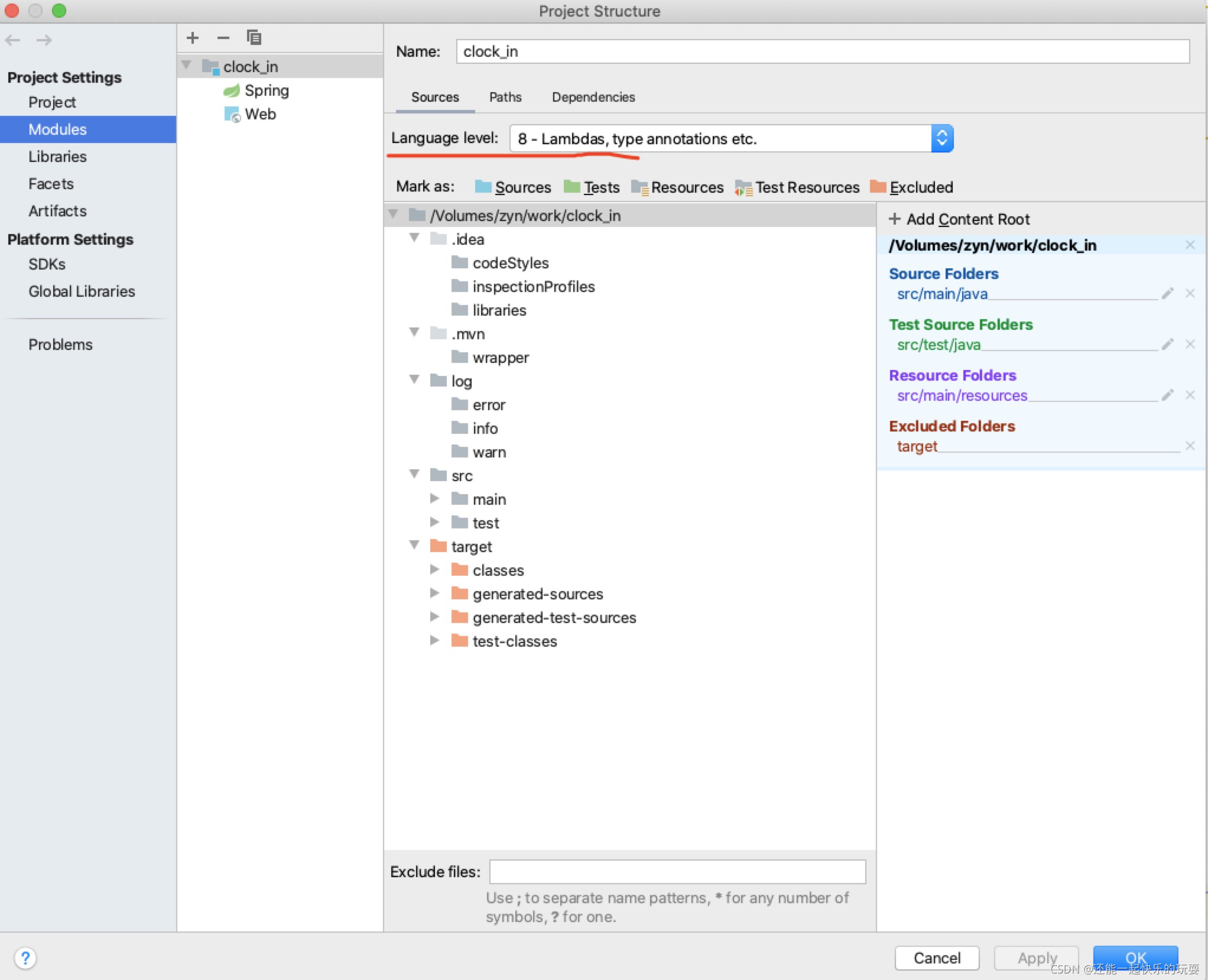This screenshot has width=1208, height=980.
Task: Expand the main folder under src
Action: click(434, 499)
